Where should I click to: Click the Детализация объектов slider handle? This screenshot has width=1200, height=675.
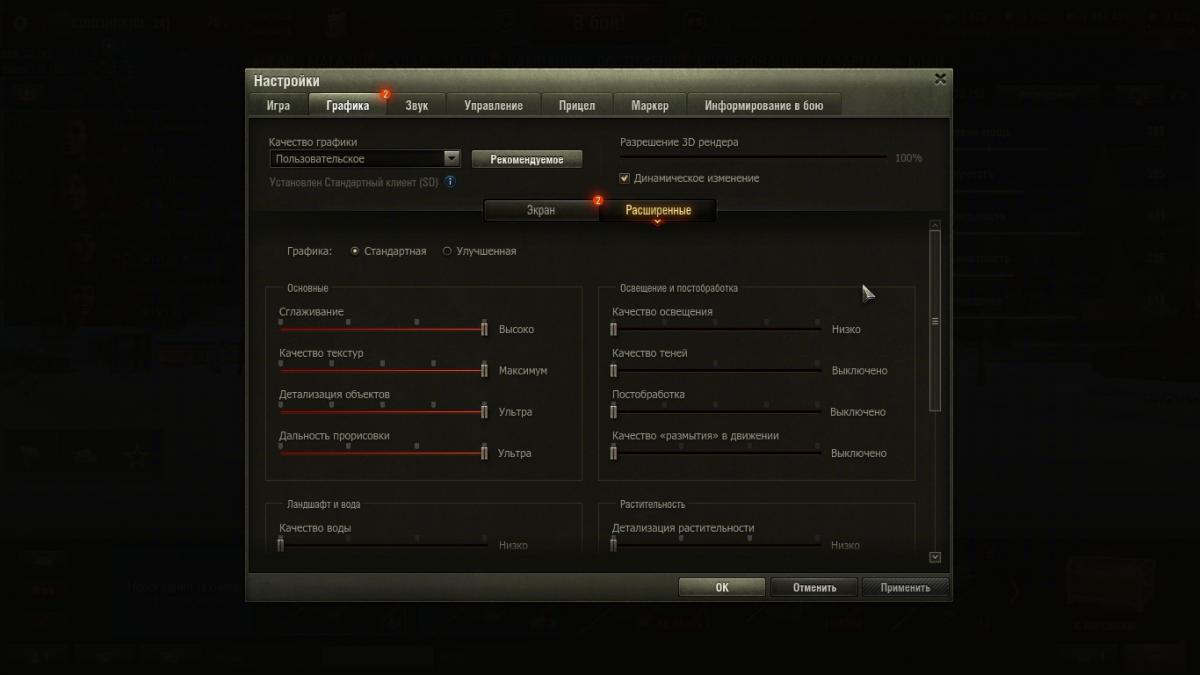[484, 411]
